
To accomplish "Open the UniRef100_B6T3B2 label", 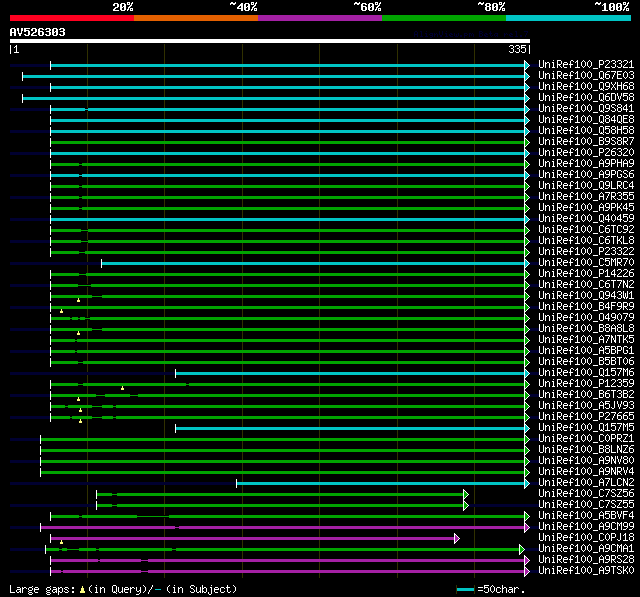I will click(x=586, y=395).
